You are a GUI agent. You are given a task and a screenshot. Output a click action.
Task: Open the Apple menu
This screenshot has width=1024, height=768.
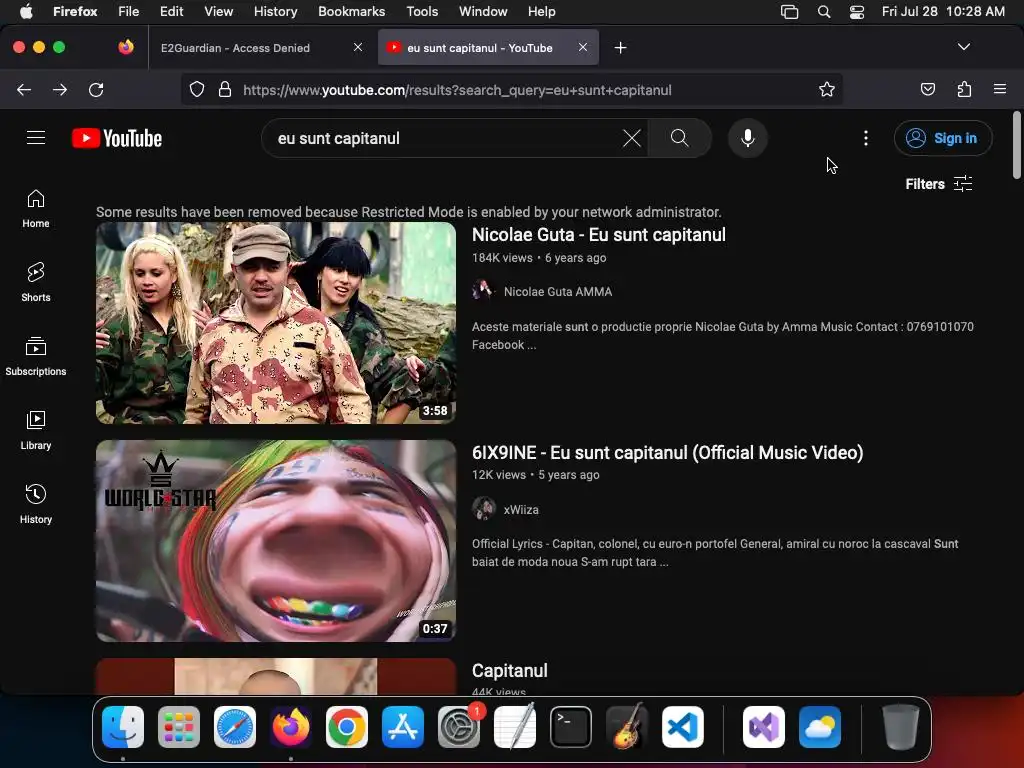point(26,11)
